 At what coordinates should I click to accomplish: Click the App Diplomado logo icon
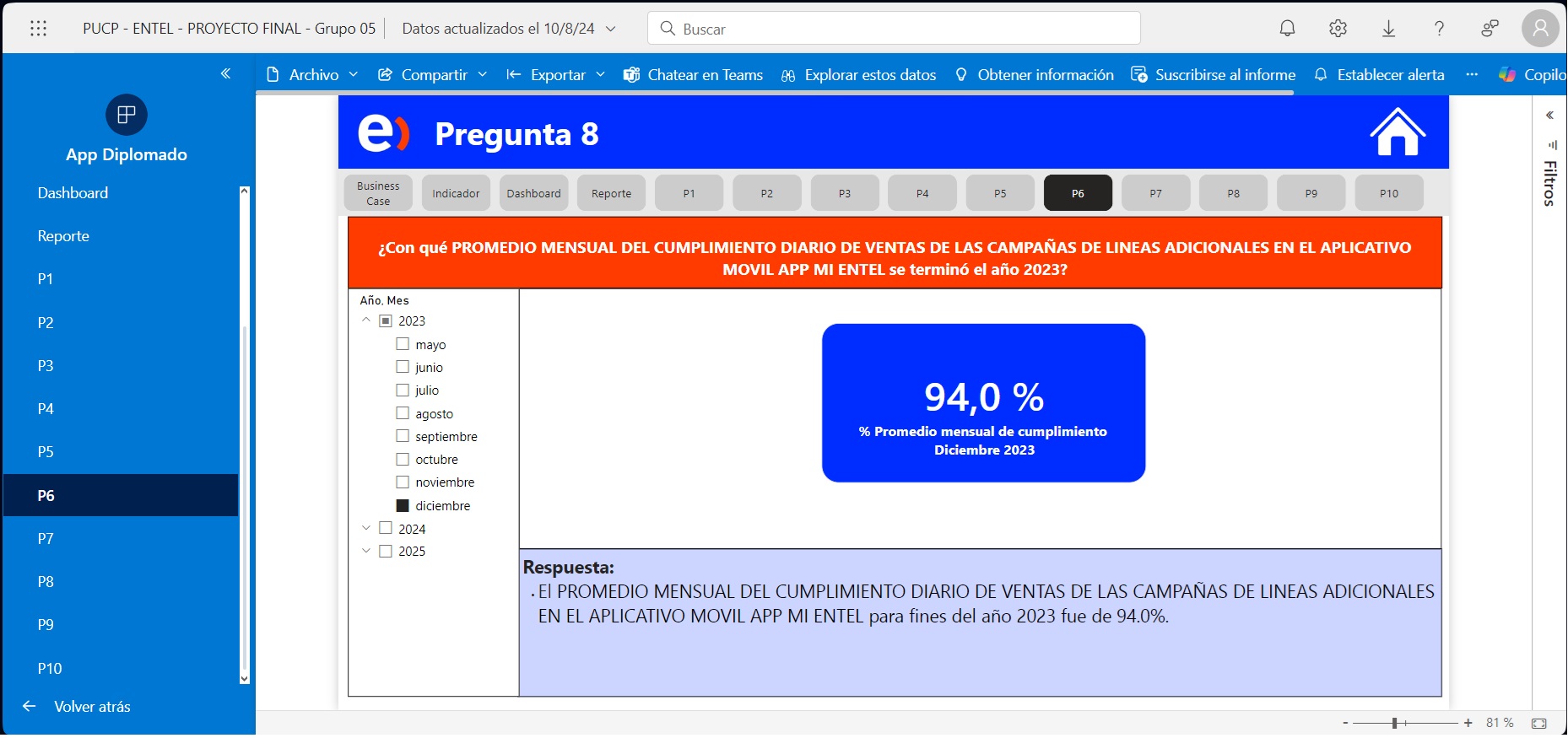tap(127, 115)
